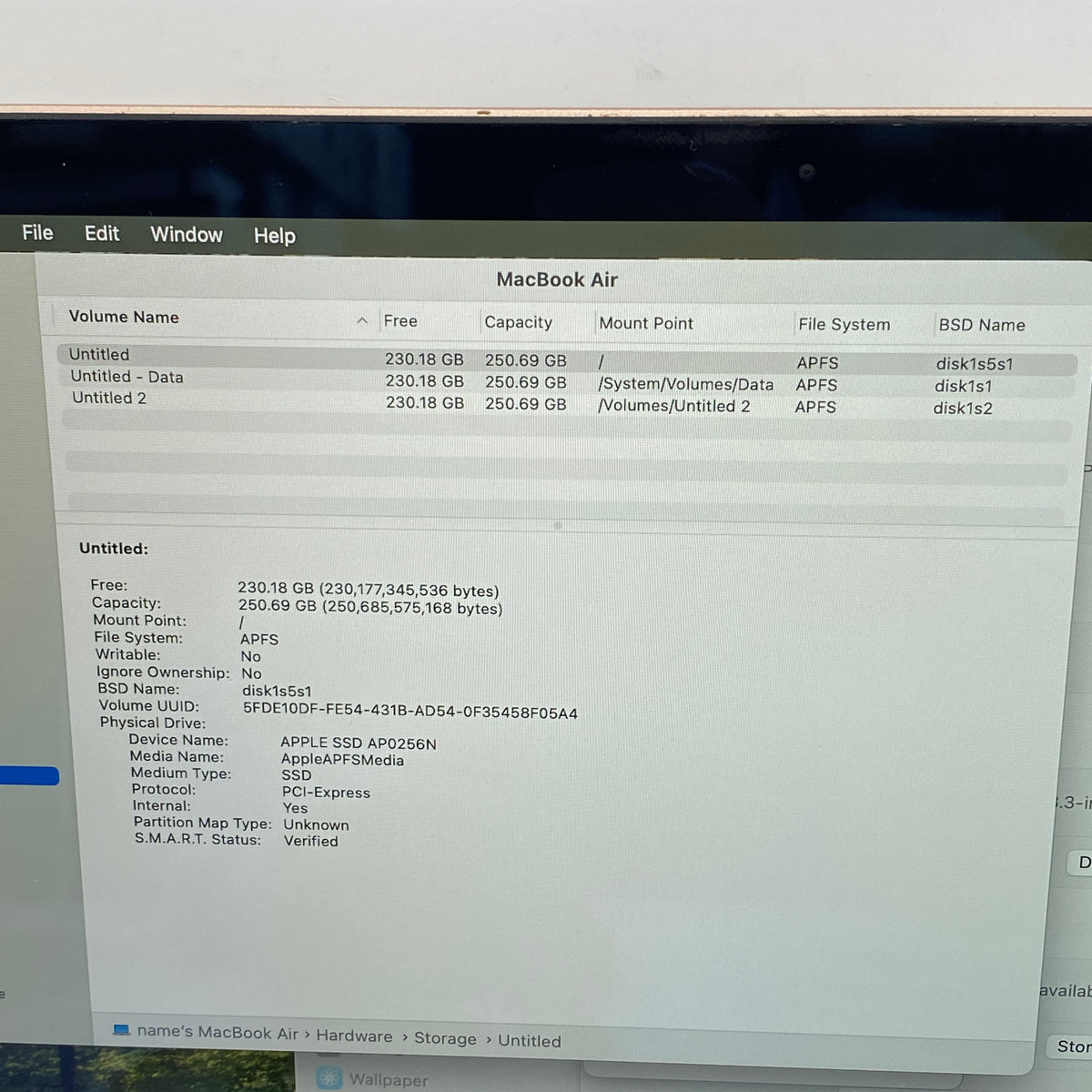Click the Volume UUID value 5FDE10DF-FE54-431B-AD54-0F35458F05A4

click(409, 713)
